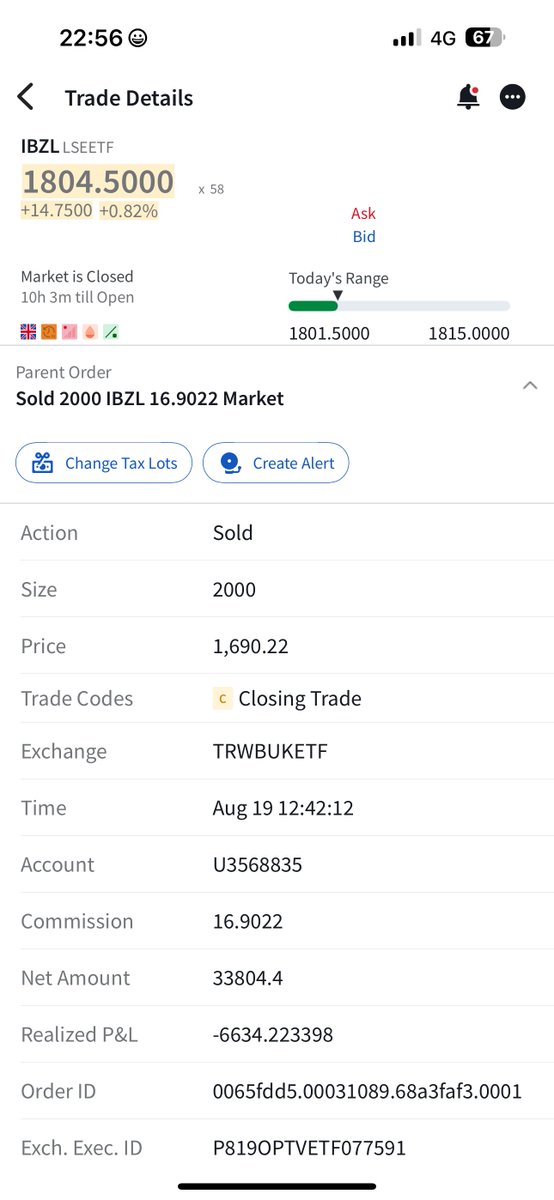Tap the pink chart icon

(x=69, y=331)
